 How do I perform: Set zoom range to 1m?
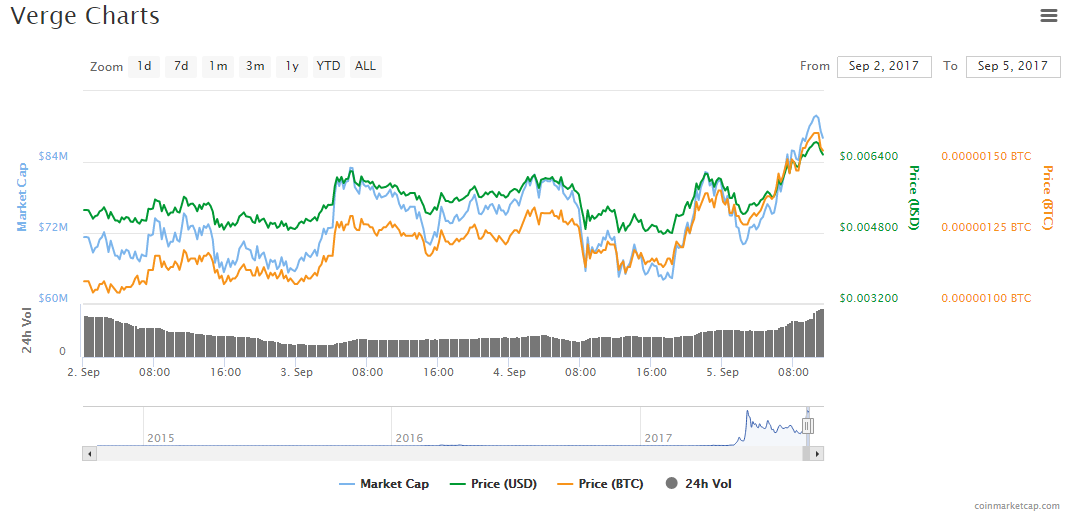click(x=218, y=67)
